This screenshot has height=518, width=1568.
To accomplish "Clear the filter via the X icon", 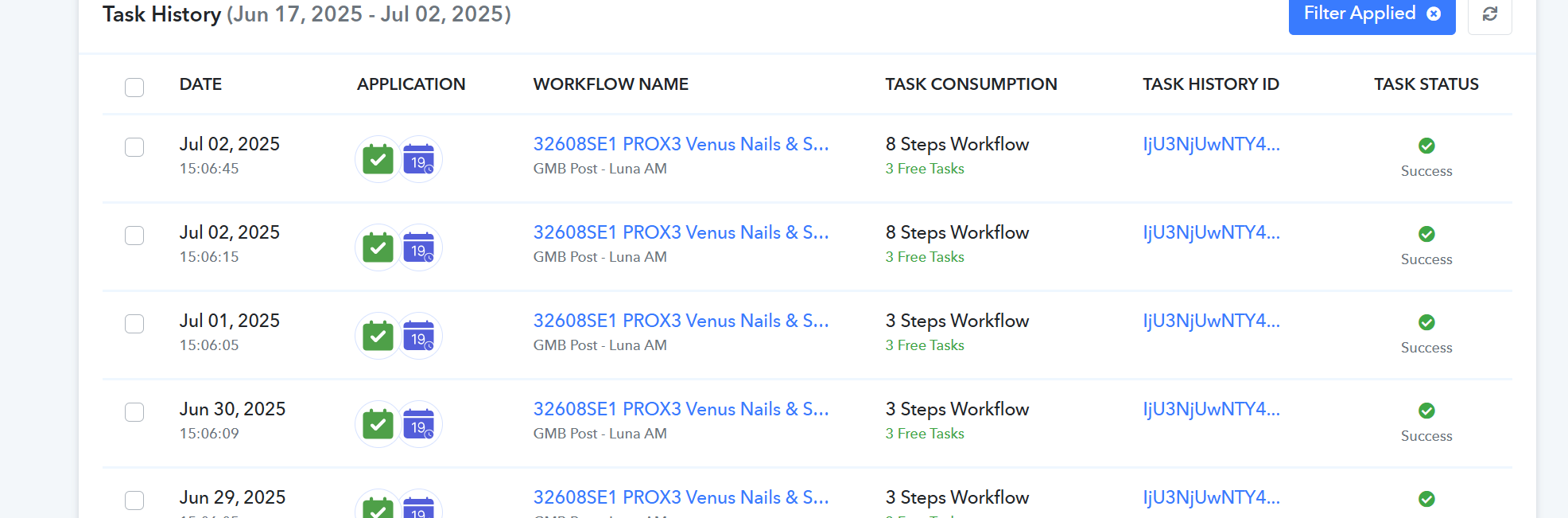I will [x=1434, y=14].
